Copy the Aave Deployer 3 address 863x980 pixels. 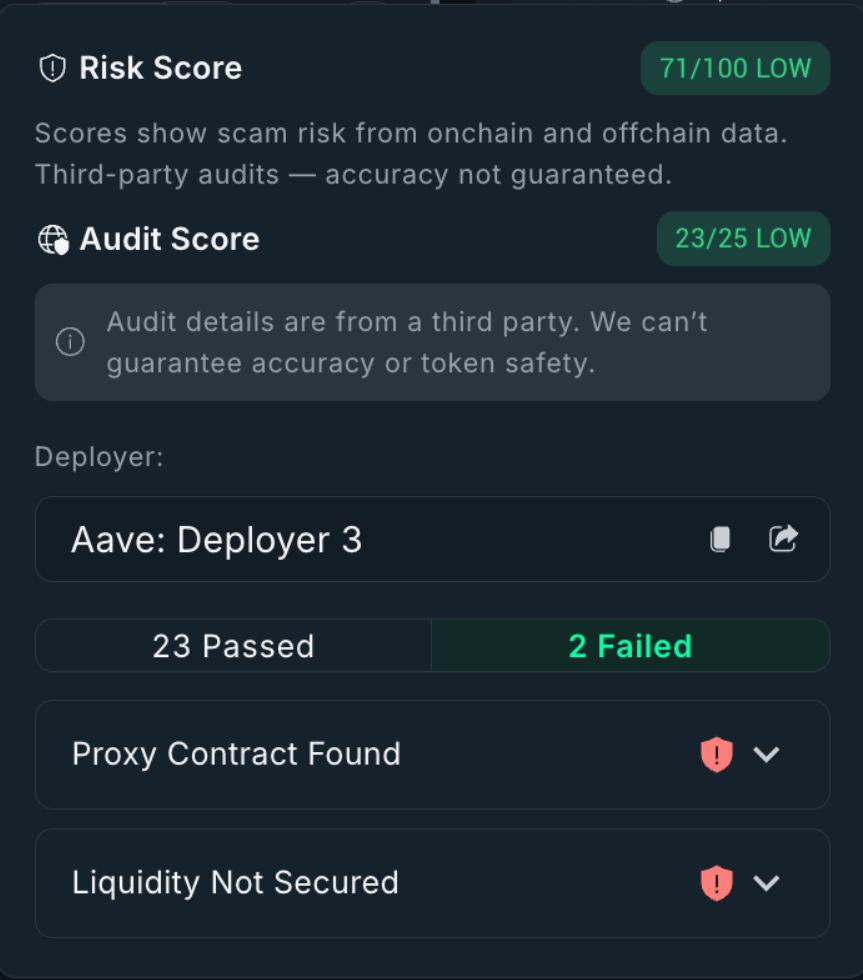point(720,539)
